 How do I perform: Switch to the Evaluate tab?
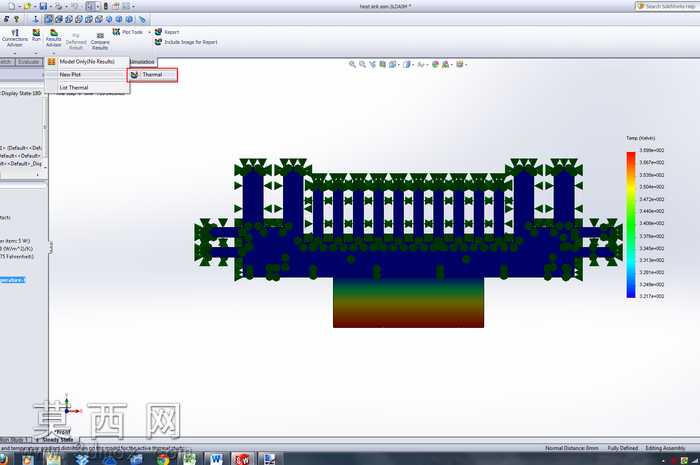point(29,62)
